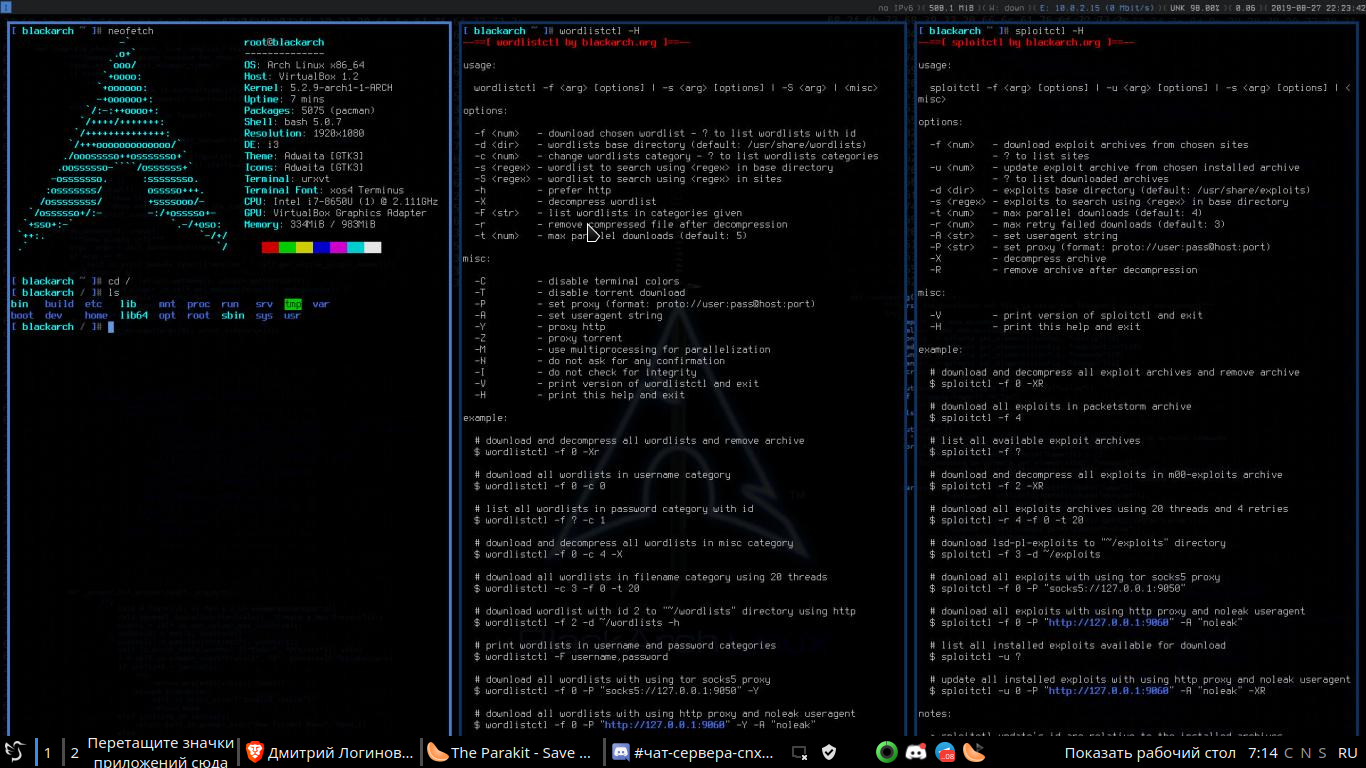Click the Parakit task icon
Viewport: 1366px width, 768px height.
[436, 752]
